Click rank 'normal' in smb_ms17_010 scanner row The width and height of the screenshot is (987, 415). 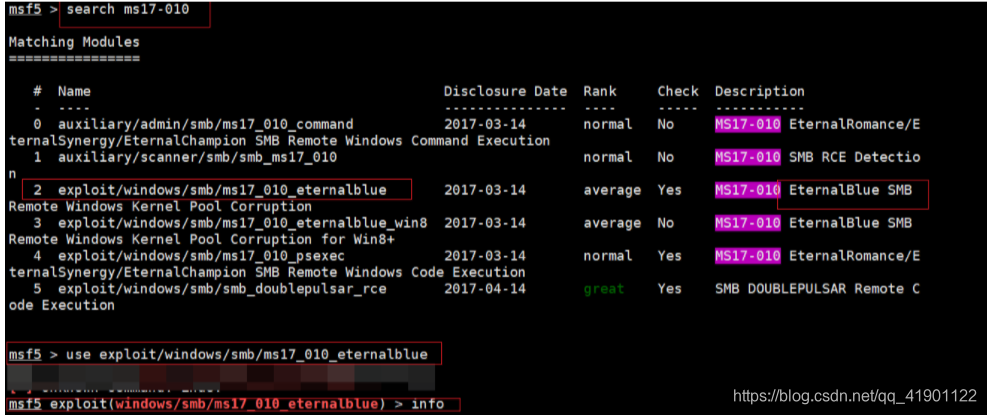608,157
